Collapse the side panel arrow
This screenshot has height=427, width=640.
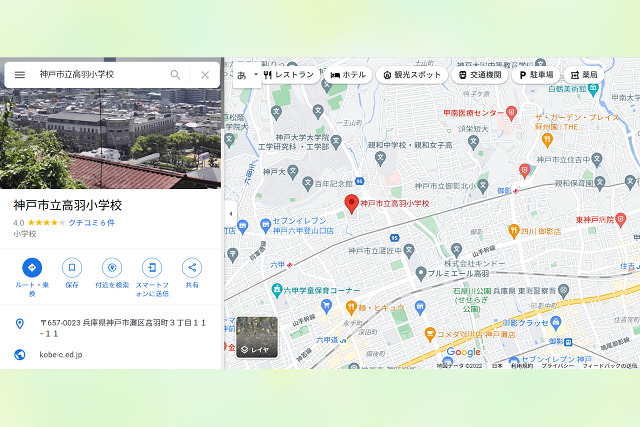click(231, 214)
